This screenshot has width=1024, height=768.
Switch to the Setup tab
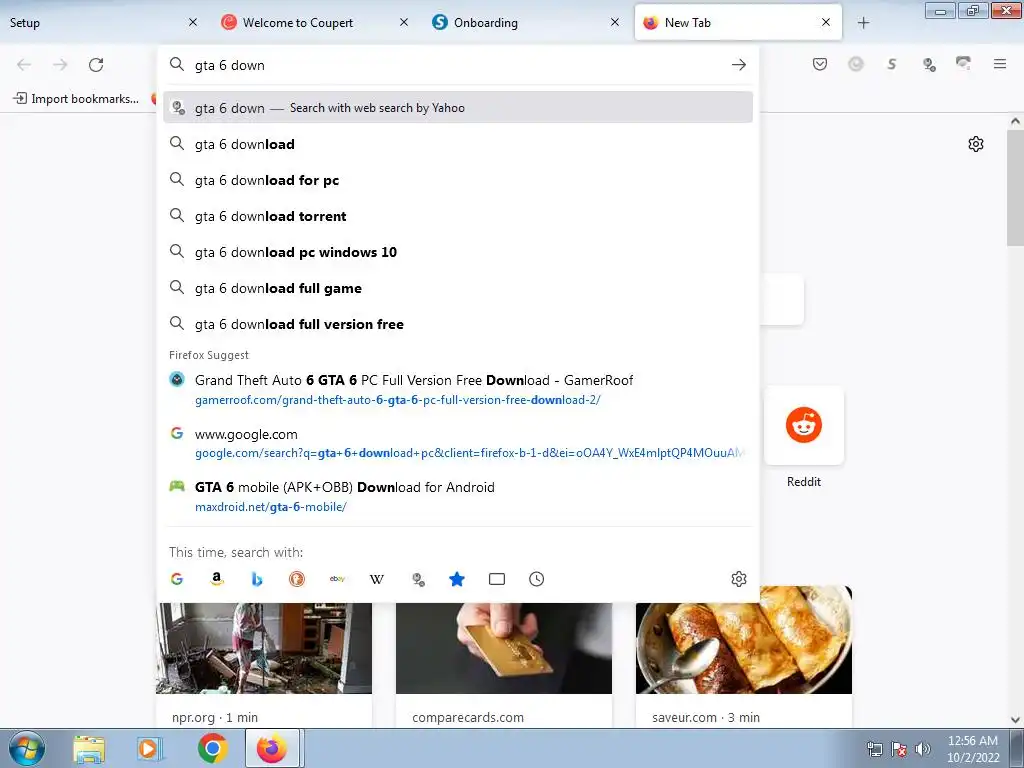tap(98, 23)
